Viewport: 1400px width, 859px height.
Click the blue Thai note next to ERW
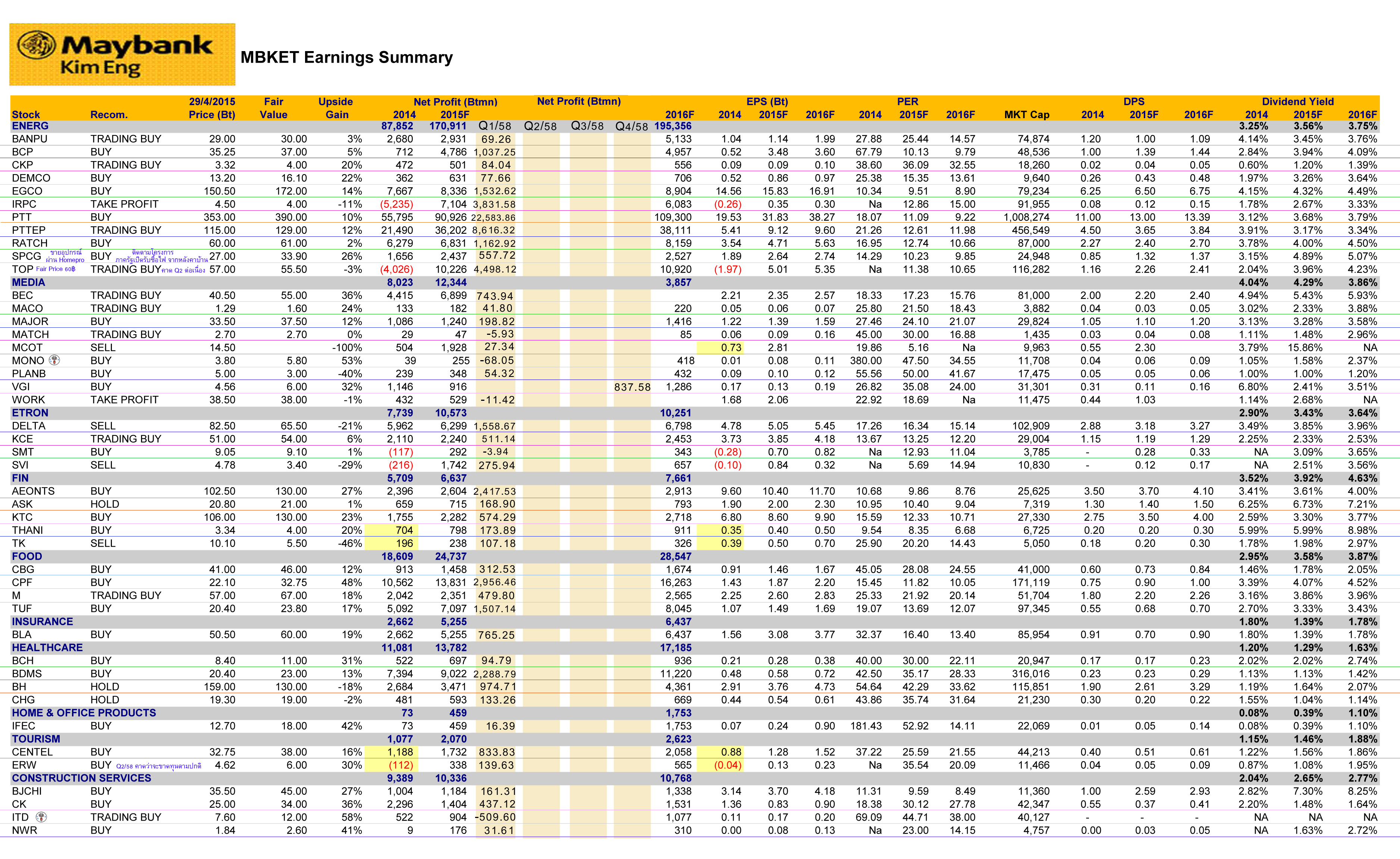(158, 766)
